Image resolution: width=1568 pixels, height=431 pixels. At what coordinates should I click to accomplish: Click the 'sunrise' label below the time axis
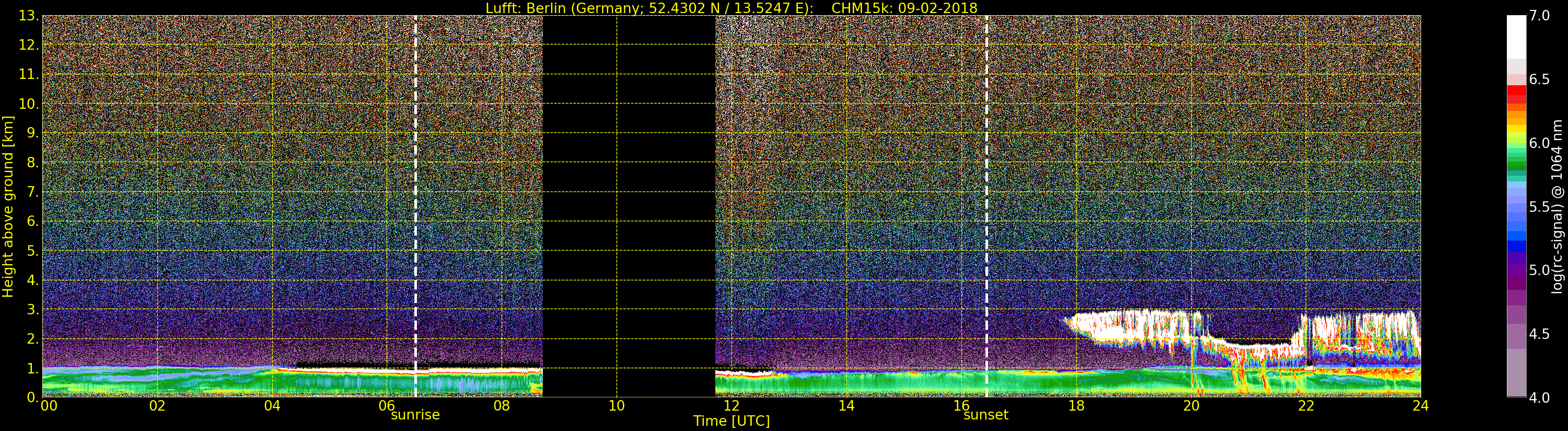(415, 415)
